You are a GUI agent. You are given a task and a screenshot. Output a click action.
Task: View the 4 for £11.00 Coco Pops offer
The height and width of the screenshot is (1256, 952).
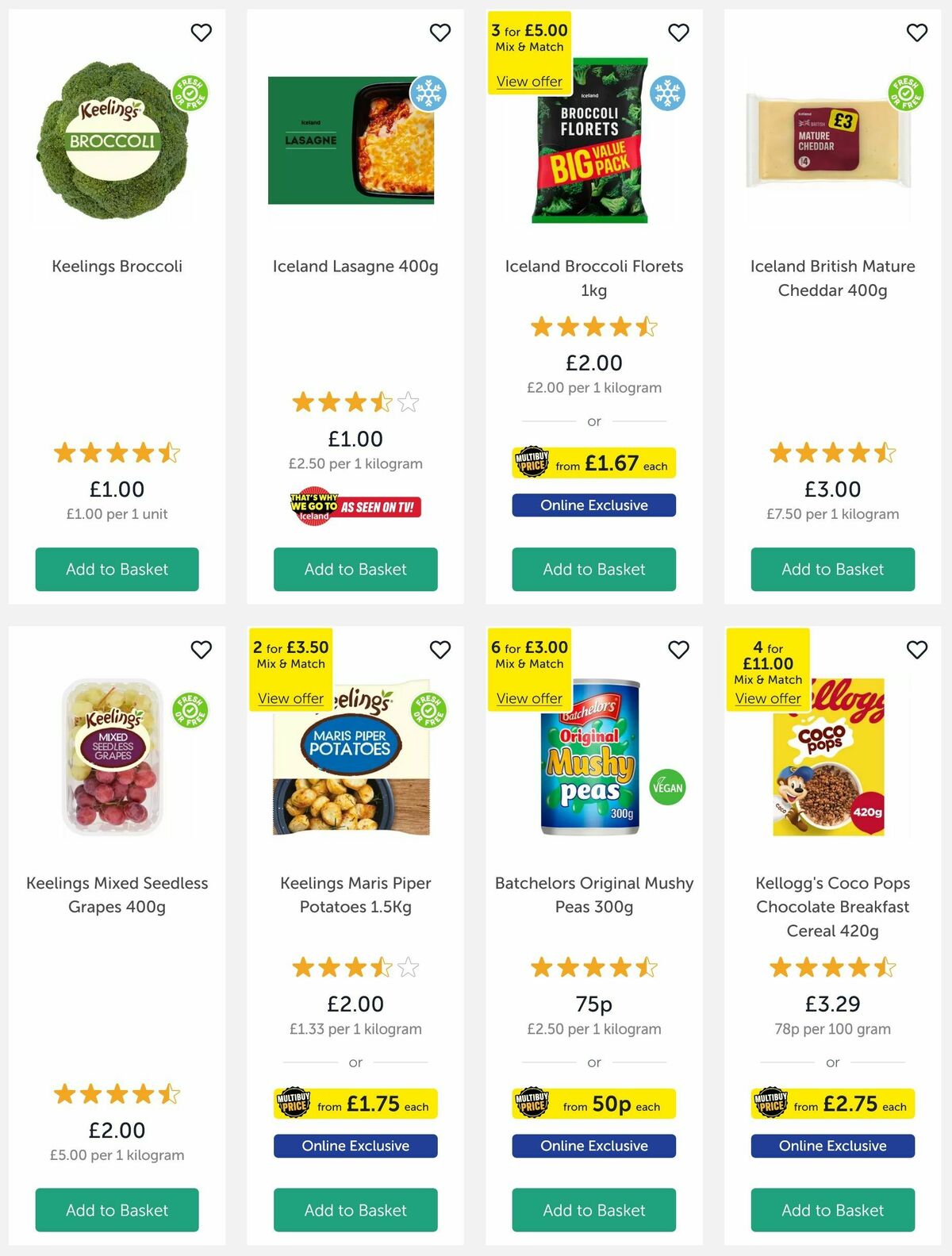point(768,698)
